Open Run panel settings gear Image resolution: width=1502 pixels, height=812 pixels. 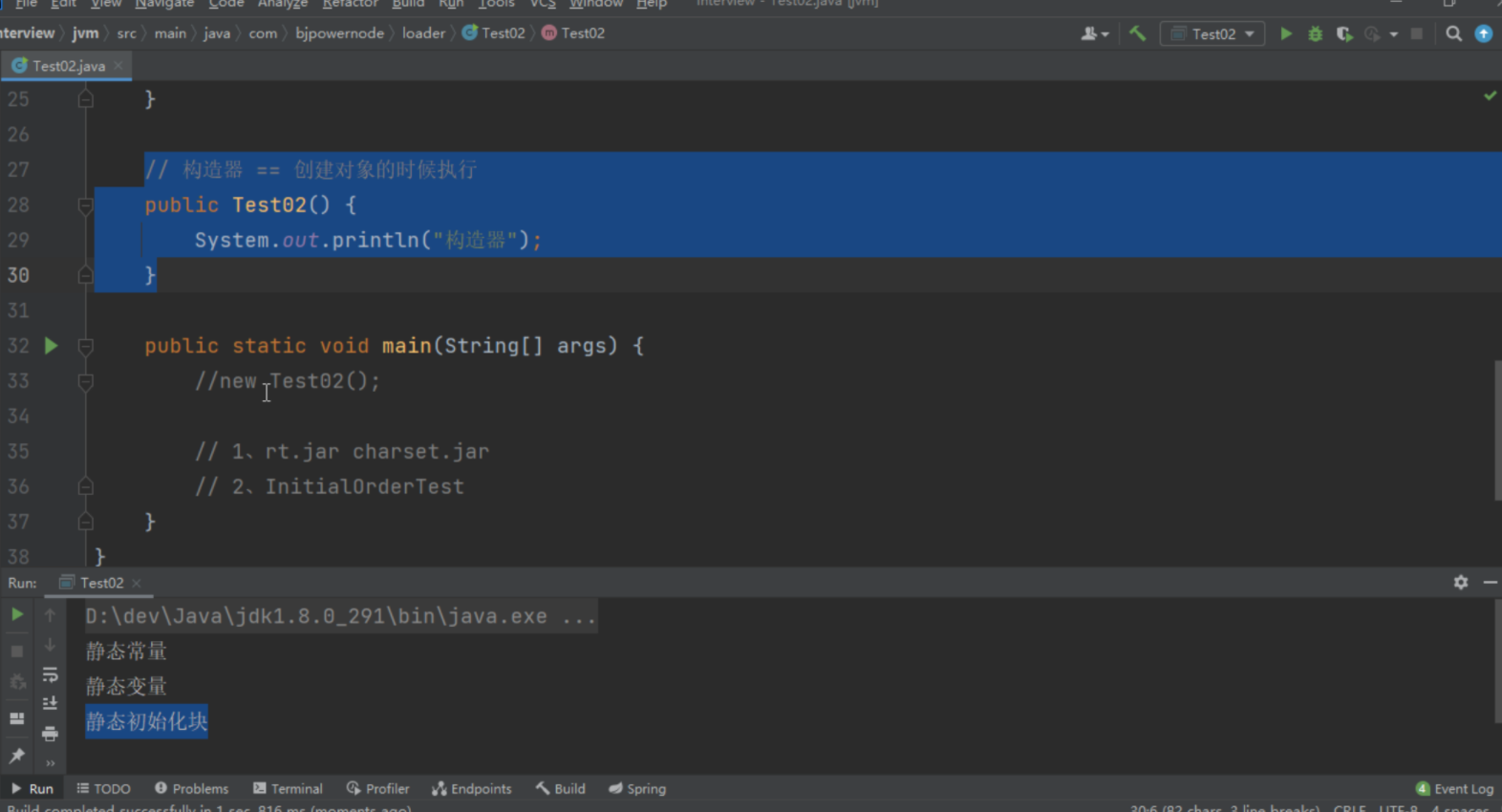[1460, 582]
